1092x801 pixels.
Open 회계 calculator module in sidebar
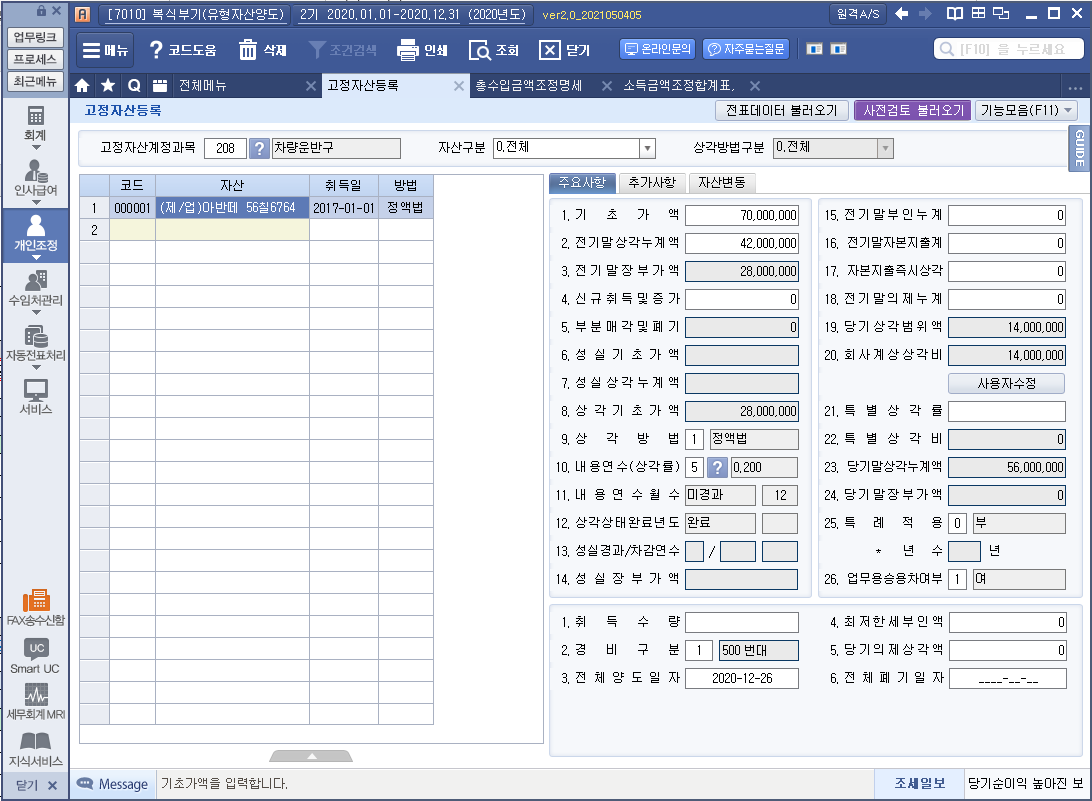[36, 123]
